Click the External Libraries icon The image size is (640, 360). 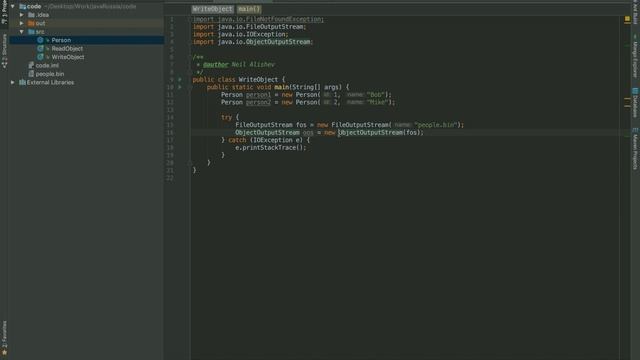click(x=22, y=82)
